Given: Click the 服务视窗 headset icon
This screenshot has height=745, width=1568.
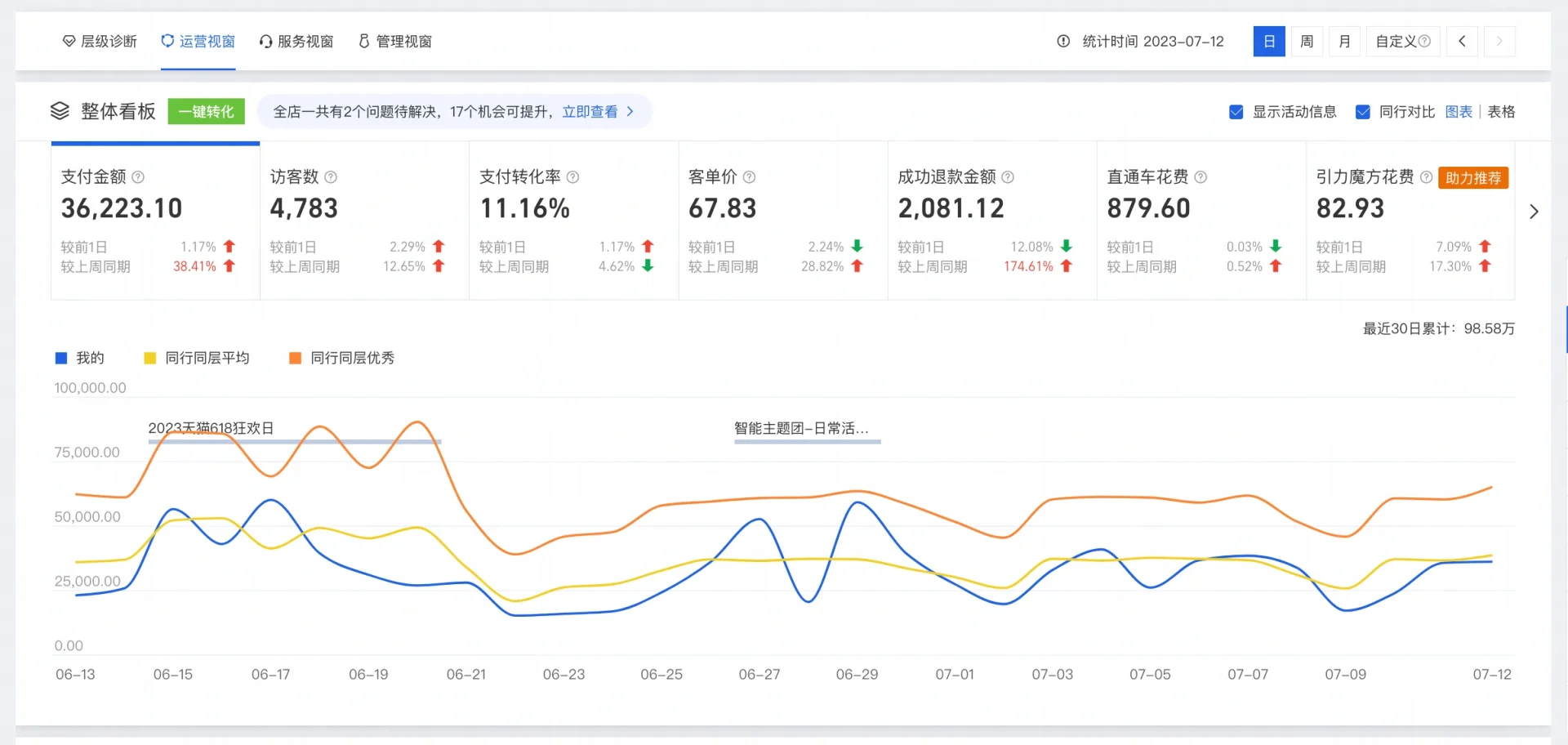Looking at the screenshot, I should coord(266,41).
